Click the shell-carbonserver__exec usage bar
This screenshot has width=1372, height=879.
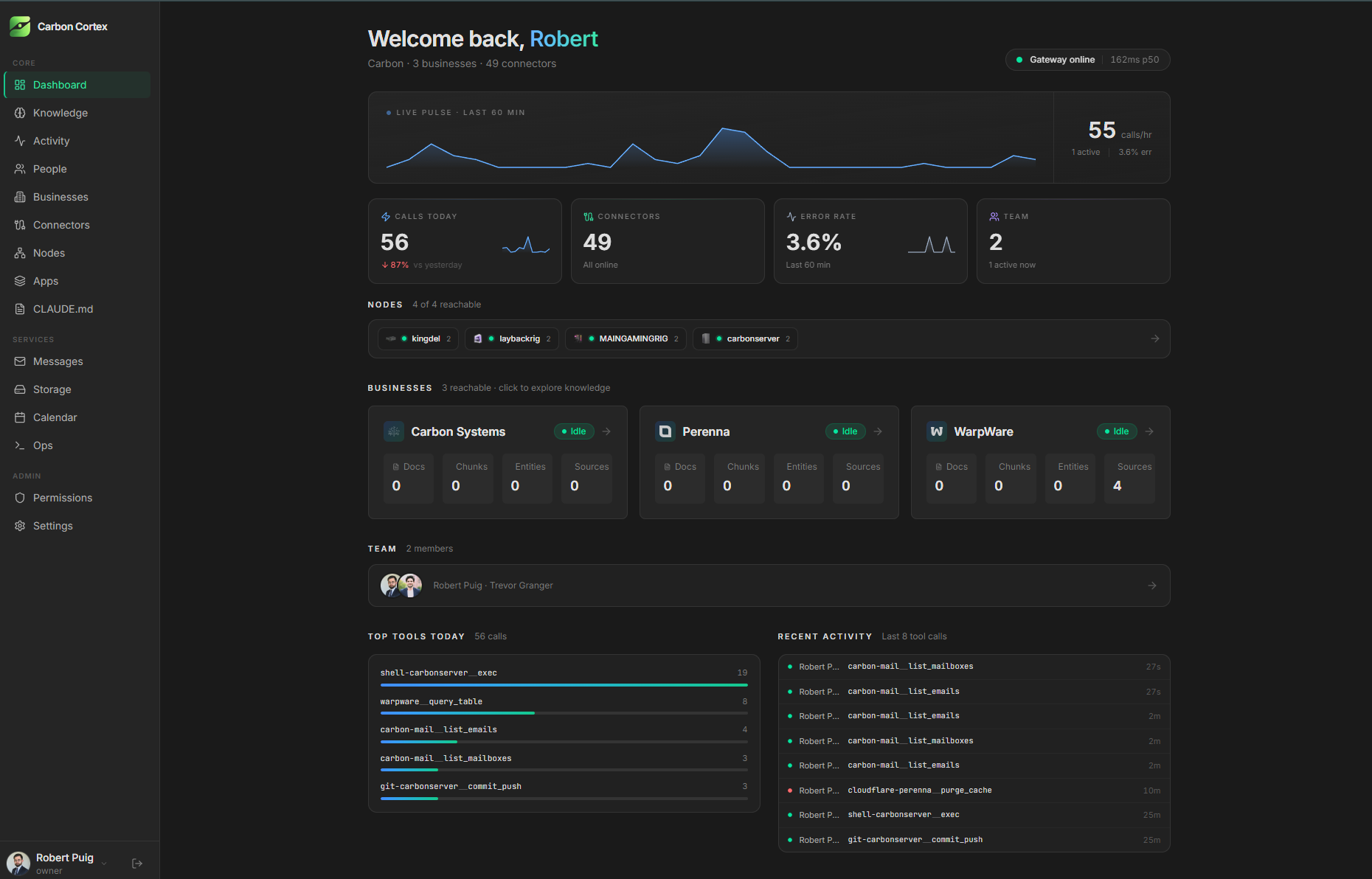[x=564, y=685]
